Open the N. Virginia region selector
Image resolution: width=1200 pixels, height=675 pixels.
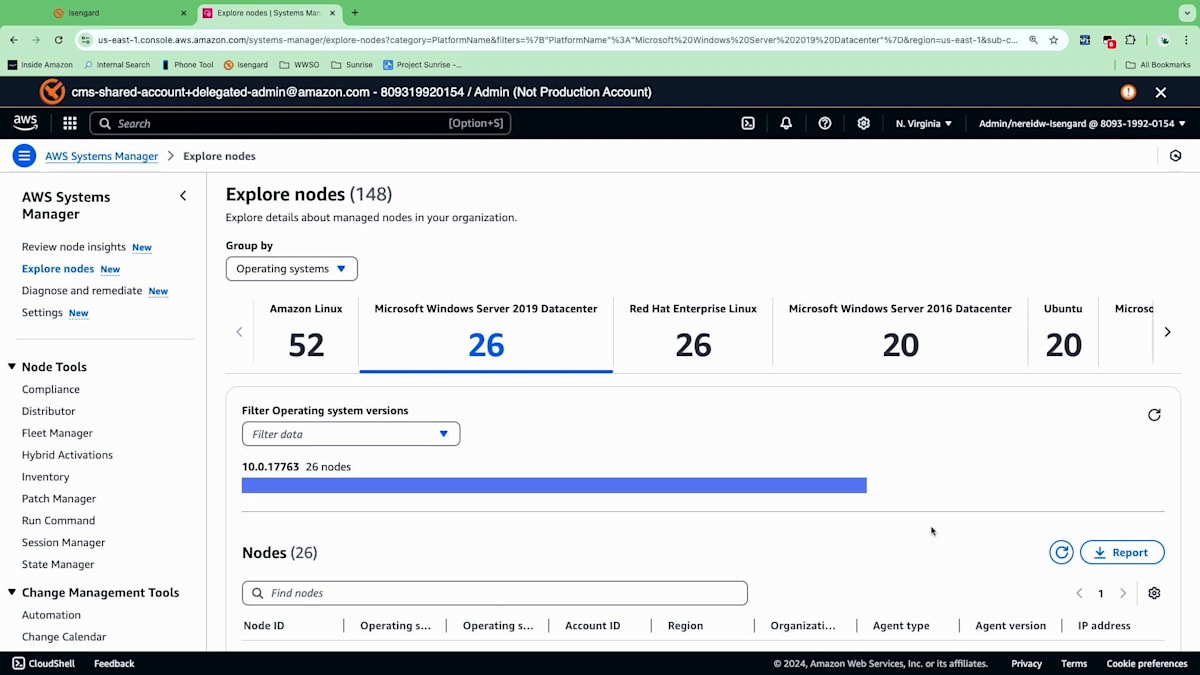pos(923,123)
